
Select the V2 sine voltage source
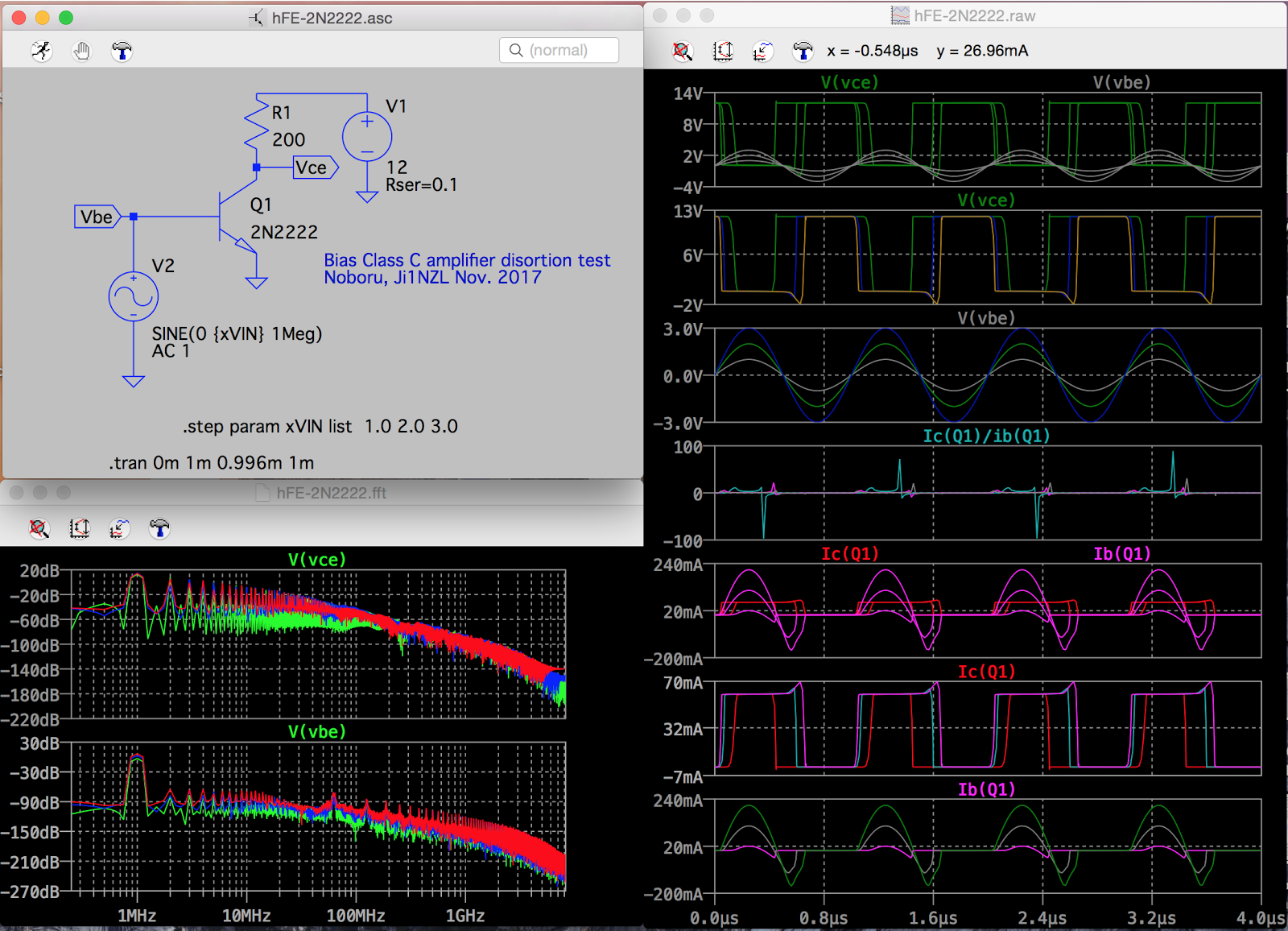(134, 296)
